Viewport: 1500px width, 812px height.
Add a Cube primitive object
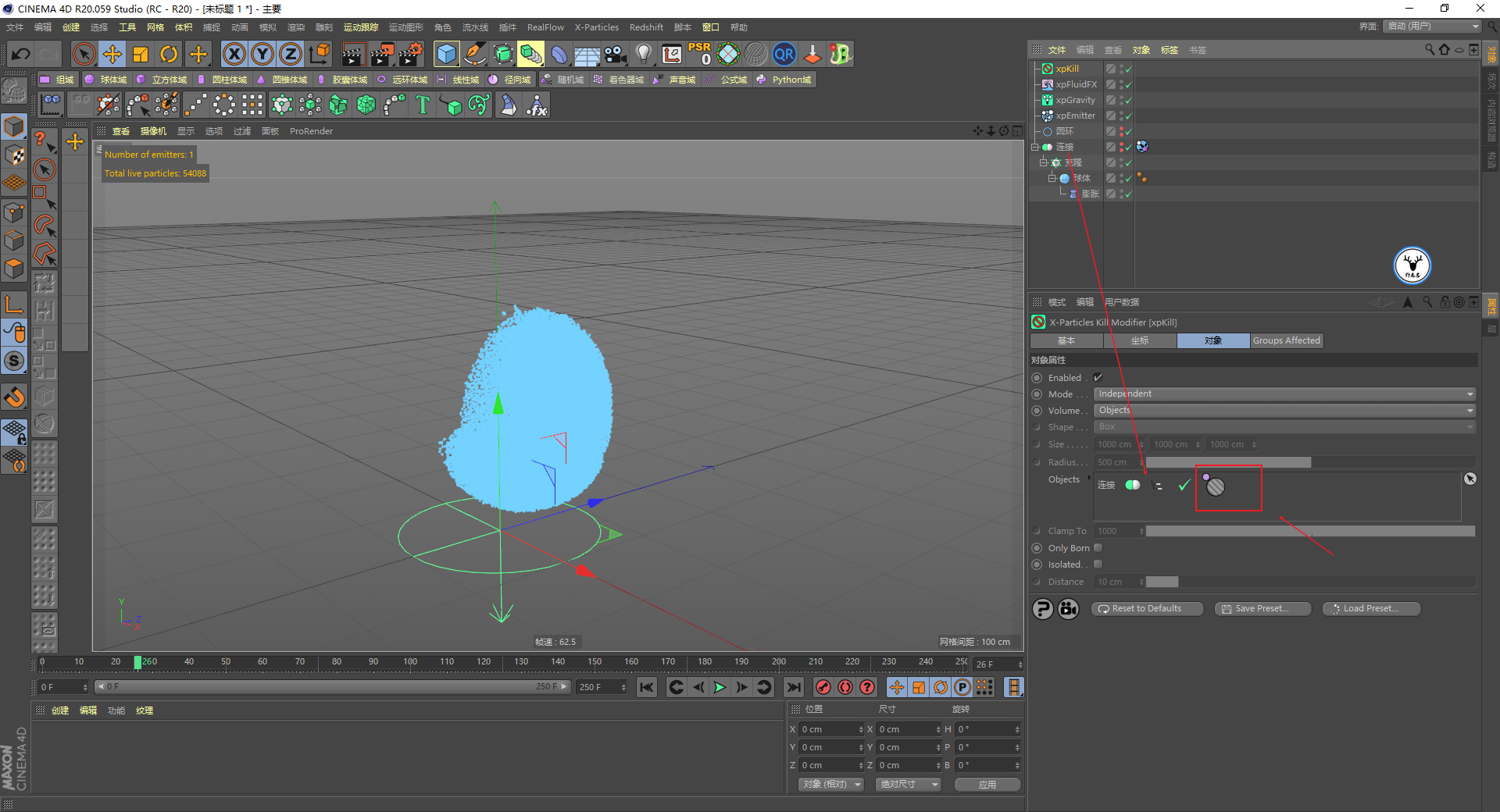tap(446, 54)
